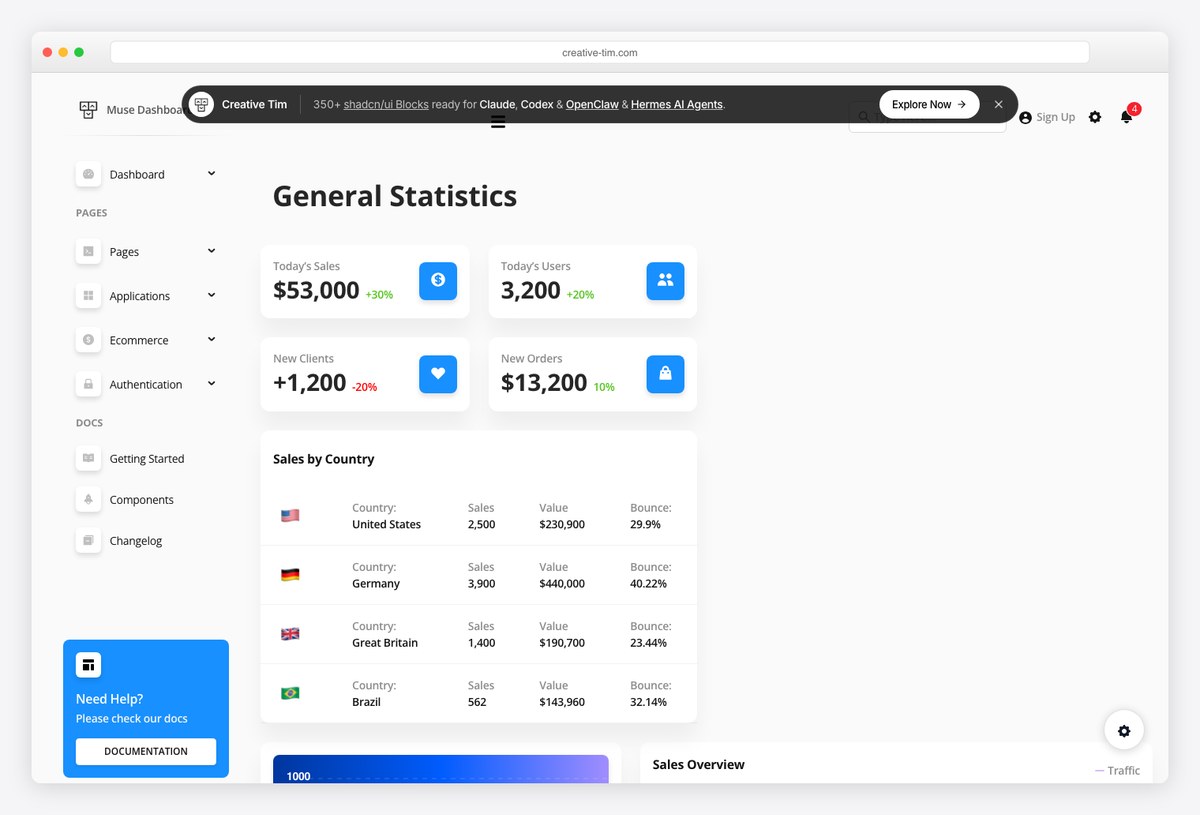The width and height of the screenshot is (1200, 815).
Task: Open the Applications menu item
Action: 146,296
